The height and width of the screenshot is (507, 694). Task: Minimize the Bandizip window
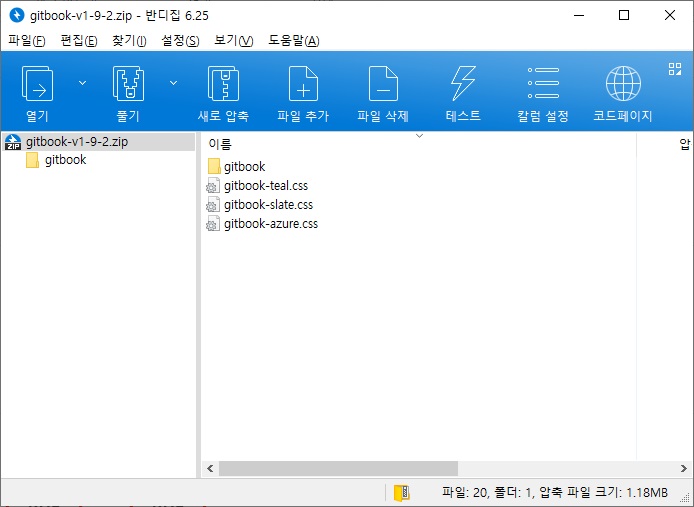pos(579,15)
